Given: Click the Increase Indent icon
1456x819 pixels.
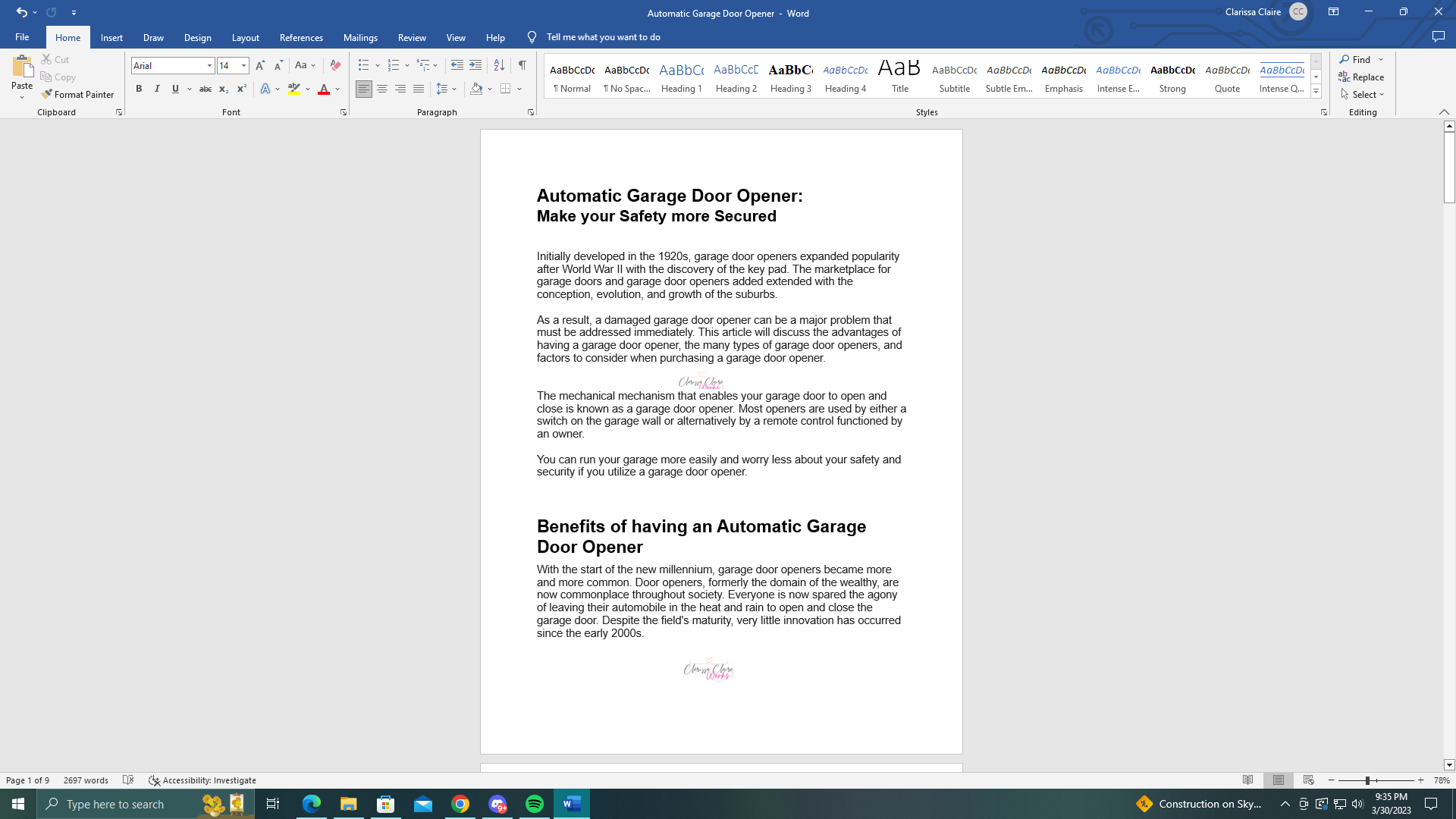Looking at the screenshot, I should pos(475,66).
